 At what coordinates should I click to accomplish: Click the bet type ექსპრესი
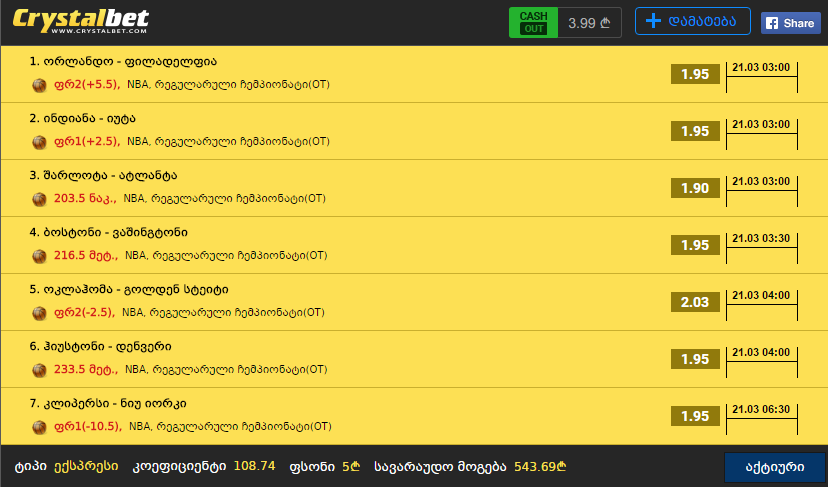(x=86, y=466)
